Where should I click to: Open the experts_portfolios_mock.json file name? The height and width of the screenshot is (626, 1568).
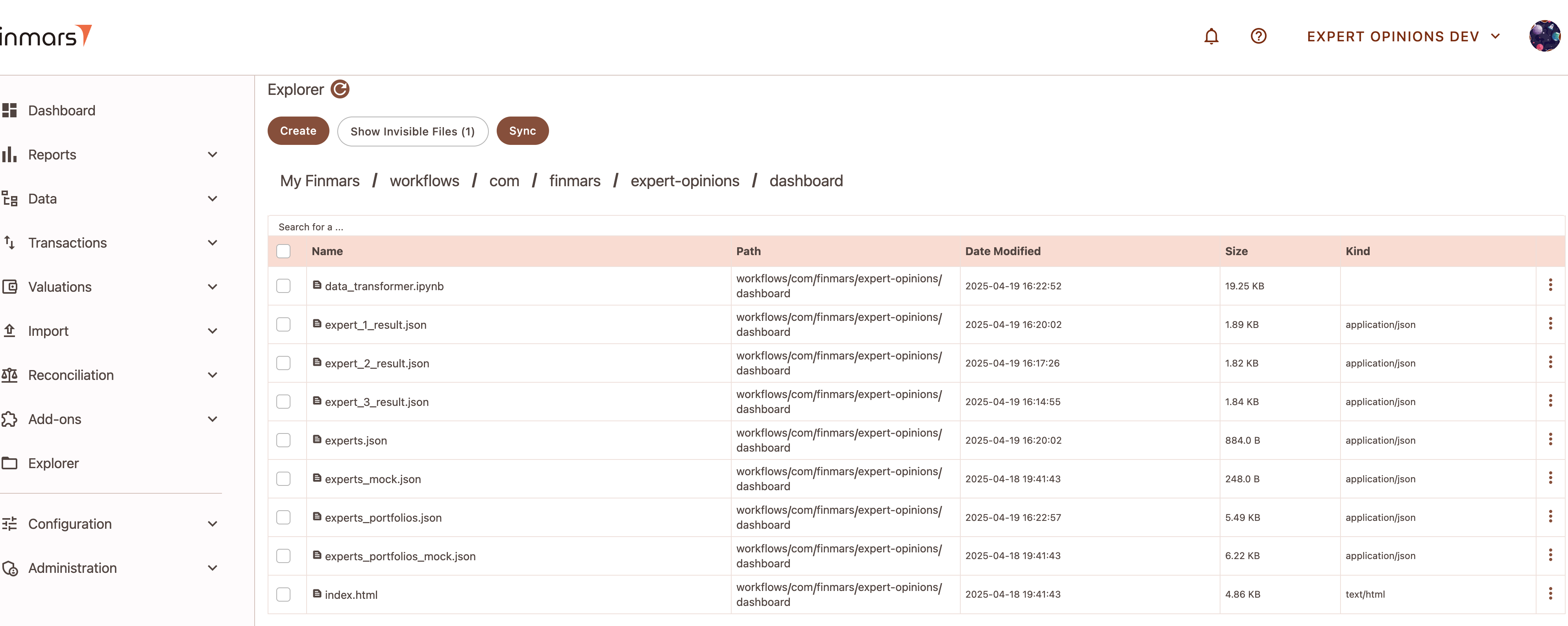400,556
